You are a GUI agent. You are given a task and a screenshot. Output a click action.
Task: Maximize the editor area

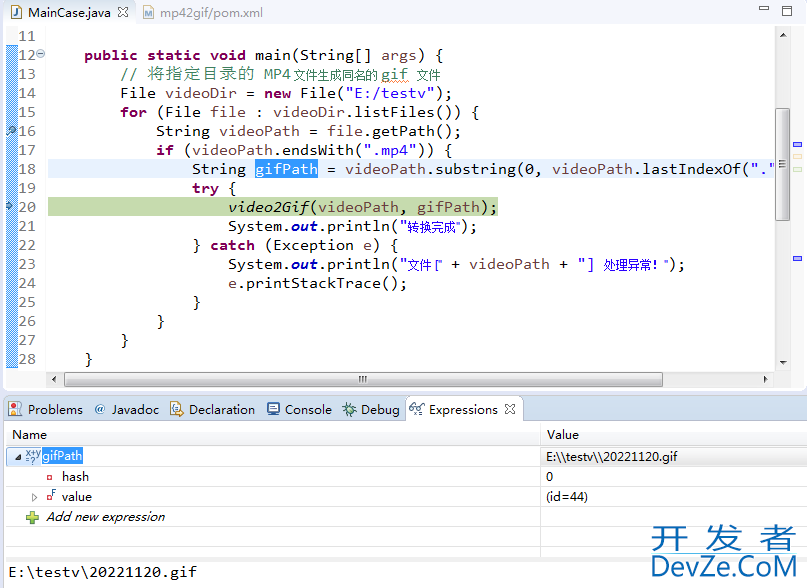[787, 11]
